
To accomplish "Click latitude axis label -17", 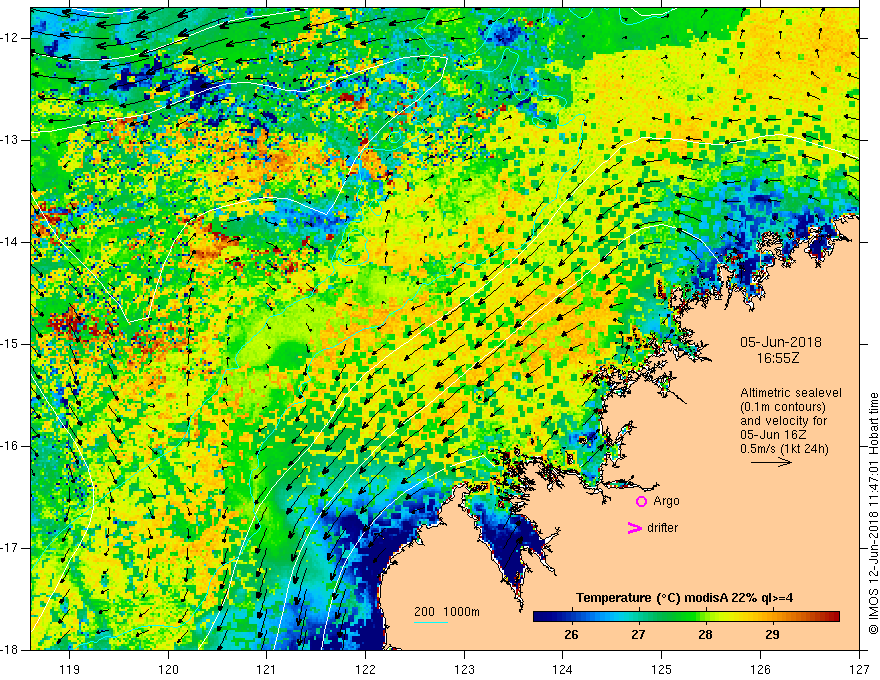I will pyautogui.click(x=10, y=548).
